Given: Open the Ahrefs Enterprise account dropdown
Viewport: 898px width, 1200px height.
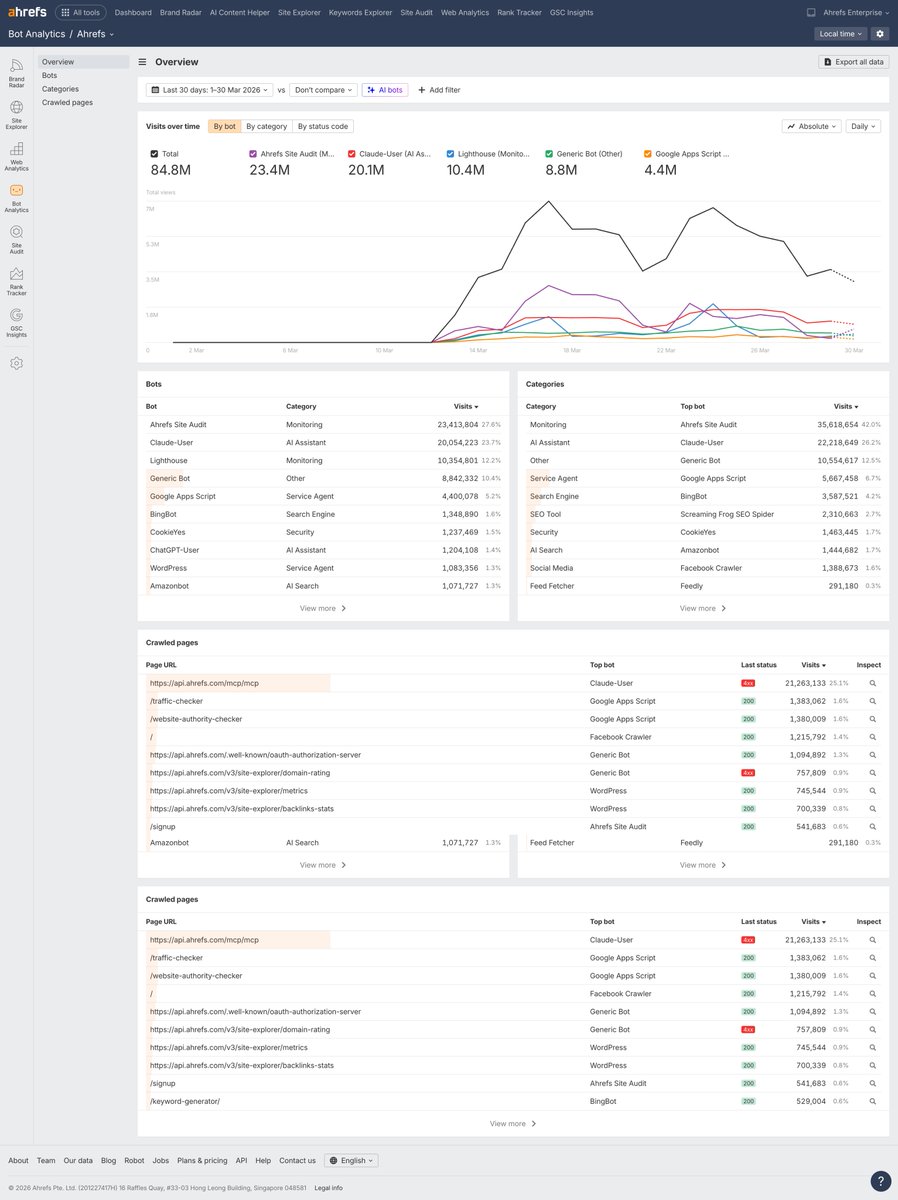Looking at the screenshot, I should tap(856, 13).
